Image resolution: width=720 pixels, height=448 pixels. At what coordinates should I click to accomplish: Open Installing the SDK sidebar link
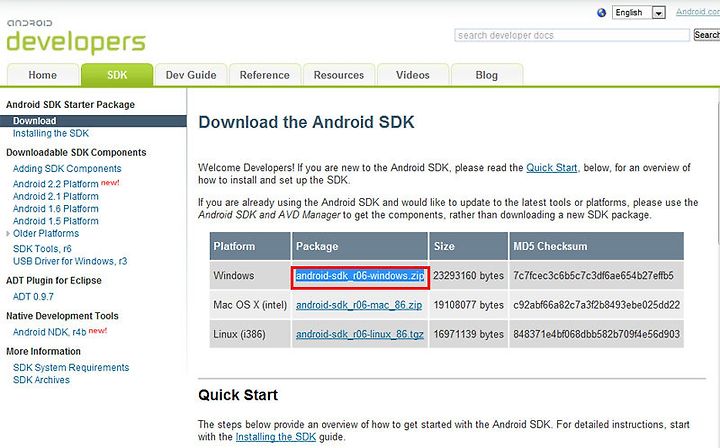coord(51,133)
